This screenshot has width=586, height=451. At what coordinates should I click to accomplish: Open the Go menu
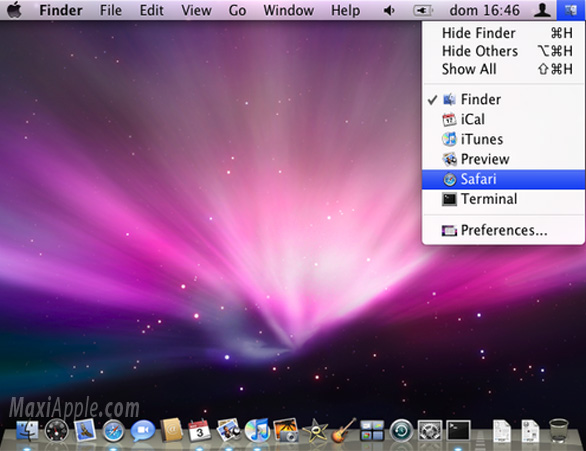coord(237,10)
